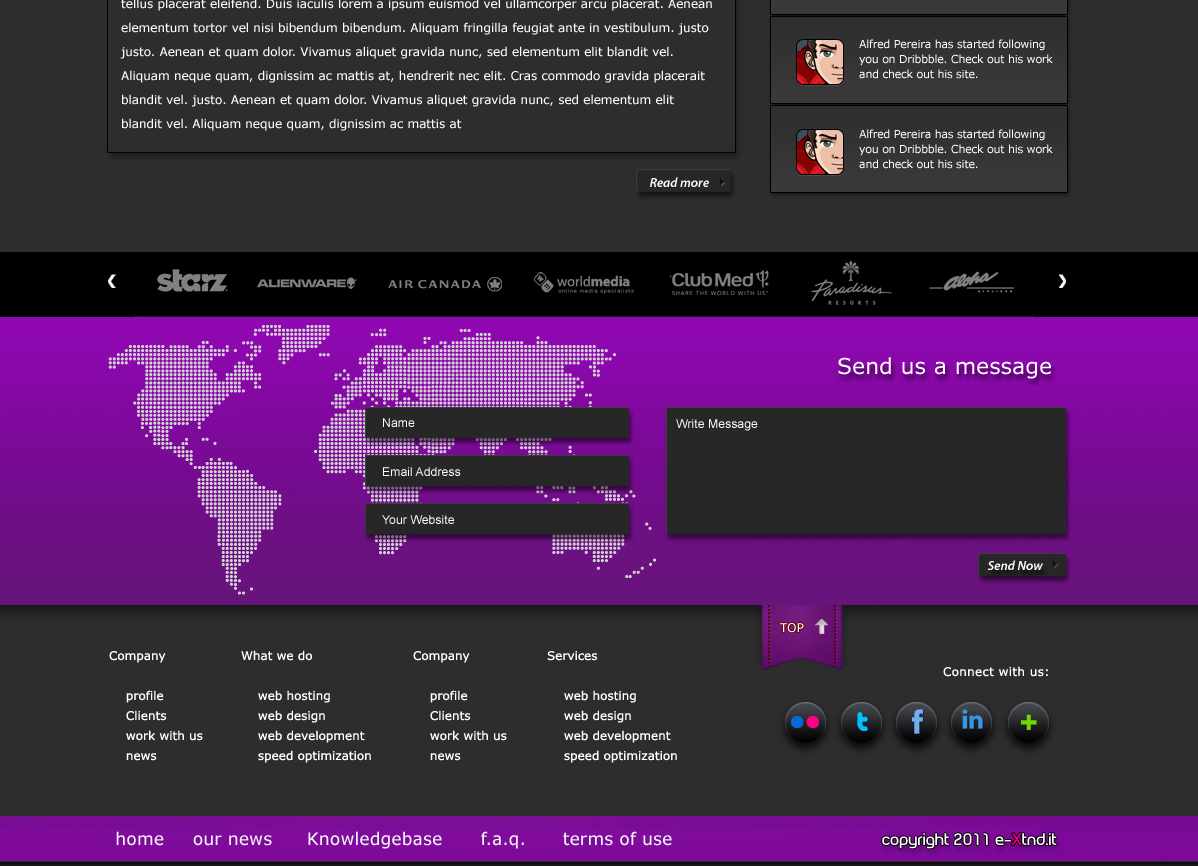Go to home in the footer menu
Viewport: 1198px width, 866px height.
pyautogui.click(x=139, y=839)
